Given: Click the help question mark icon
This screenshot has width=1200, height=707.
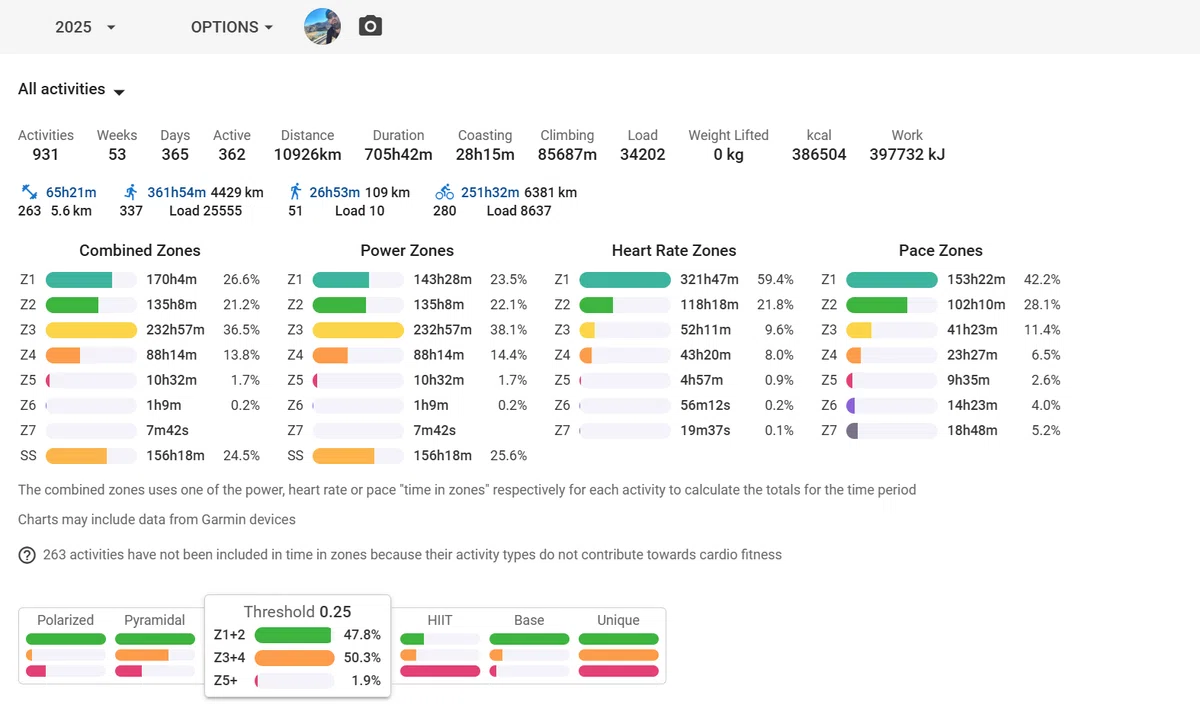Looking at the screenshot, I should tap(27, 555).
